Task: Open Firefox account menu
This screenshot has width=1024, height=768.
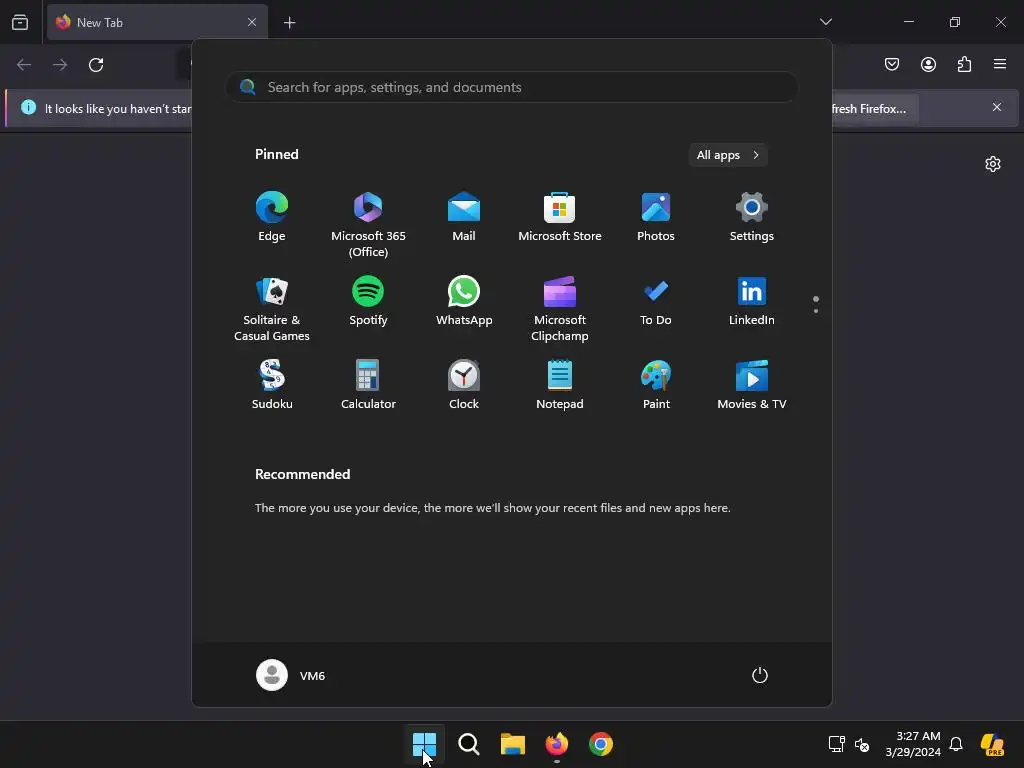Action: coord(928,64)
